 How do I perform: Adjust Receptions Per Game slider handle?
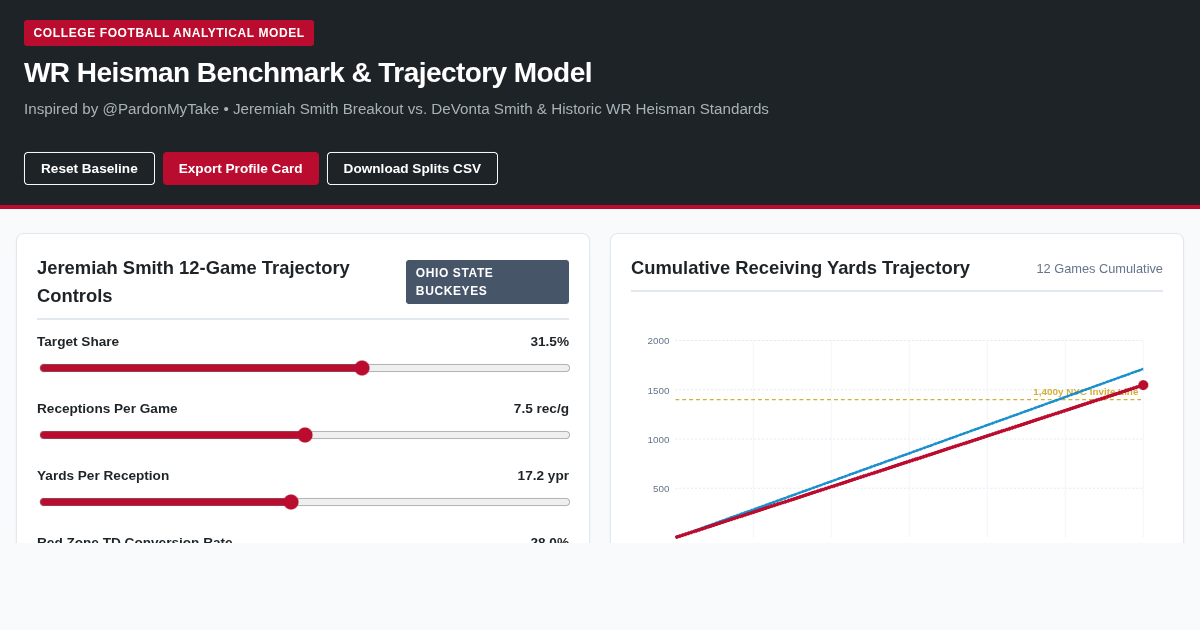tap(305, 435)
